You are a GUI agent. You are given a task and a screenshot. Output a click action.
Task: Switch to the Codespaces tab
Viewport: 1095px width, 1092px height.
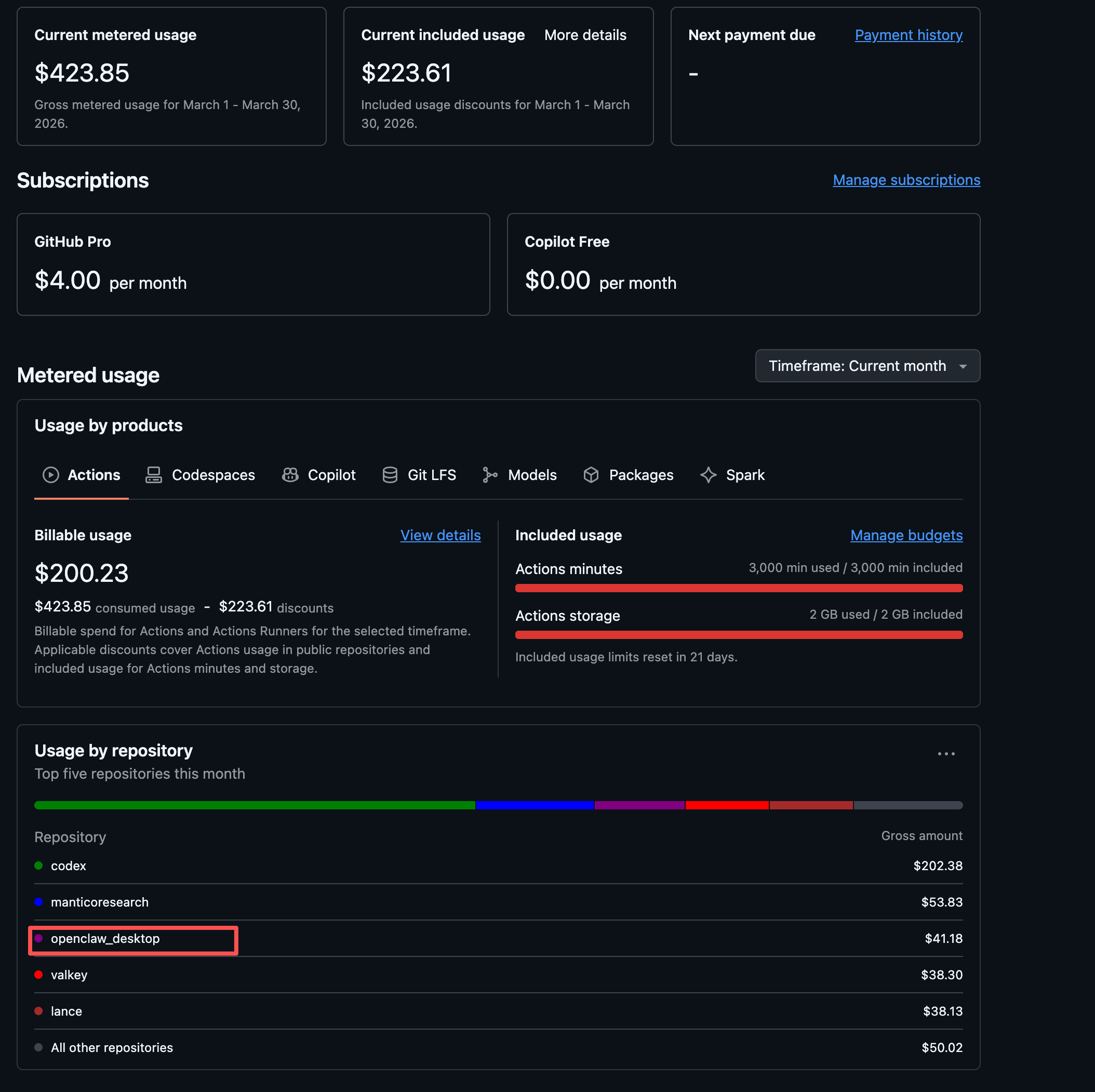click(x=201, y=475)
